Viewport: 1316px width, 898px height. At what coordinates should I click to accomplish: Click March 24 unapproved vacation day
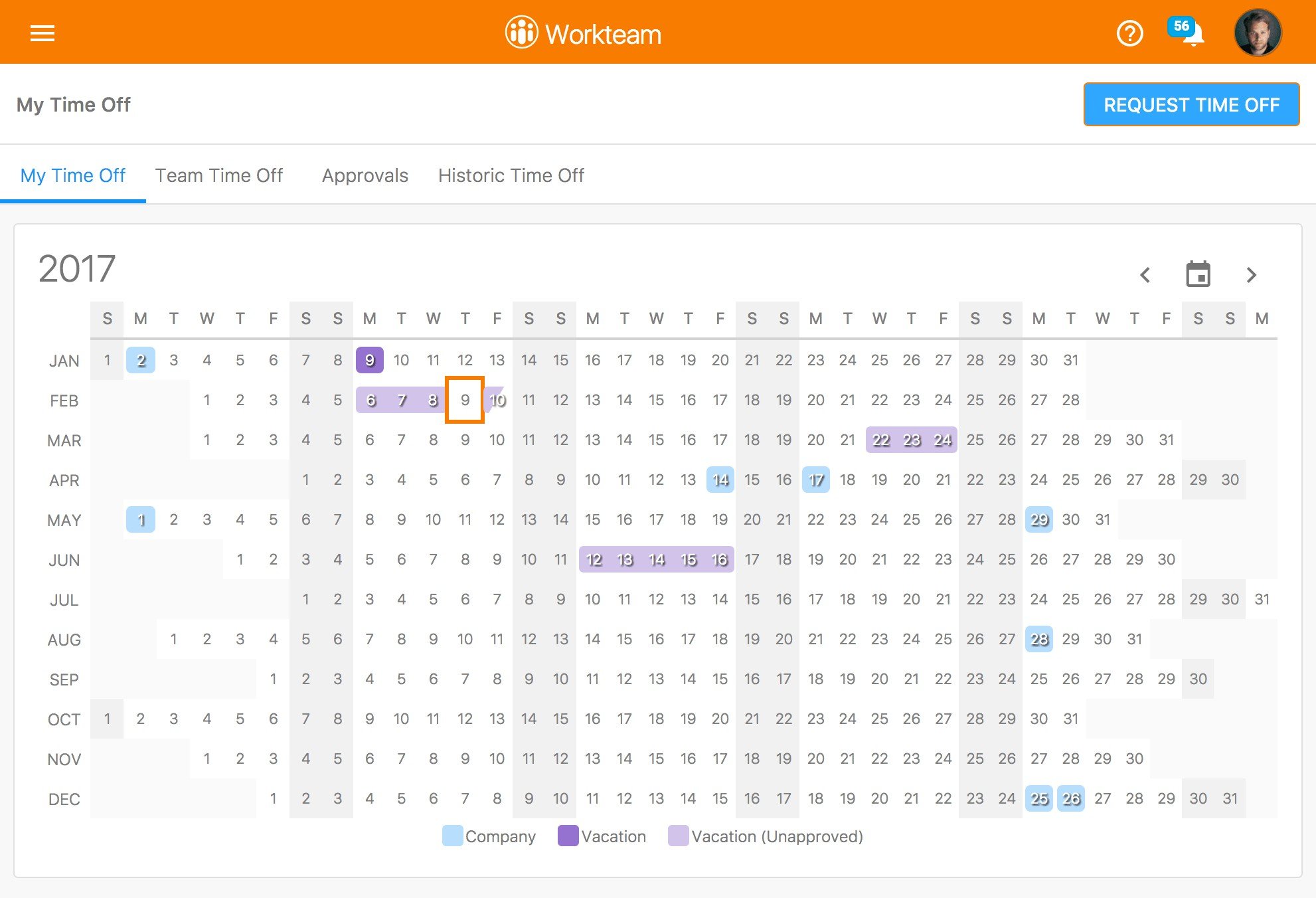(x=943, y=440)
